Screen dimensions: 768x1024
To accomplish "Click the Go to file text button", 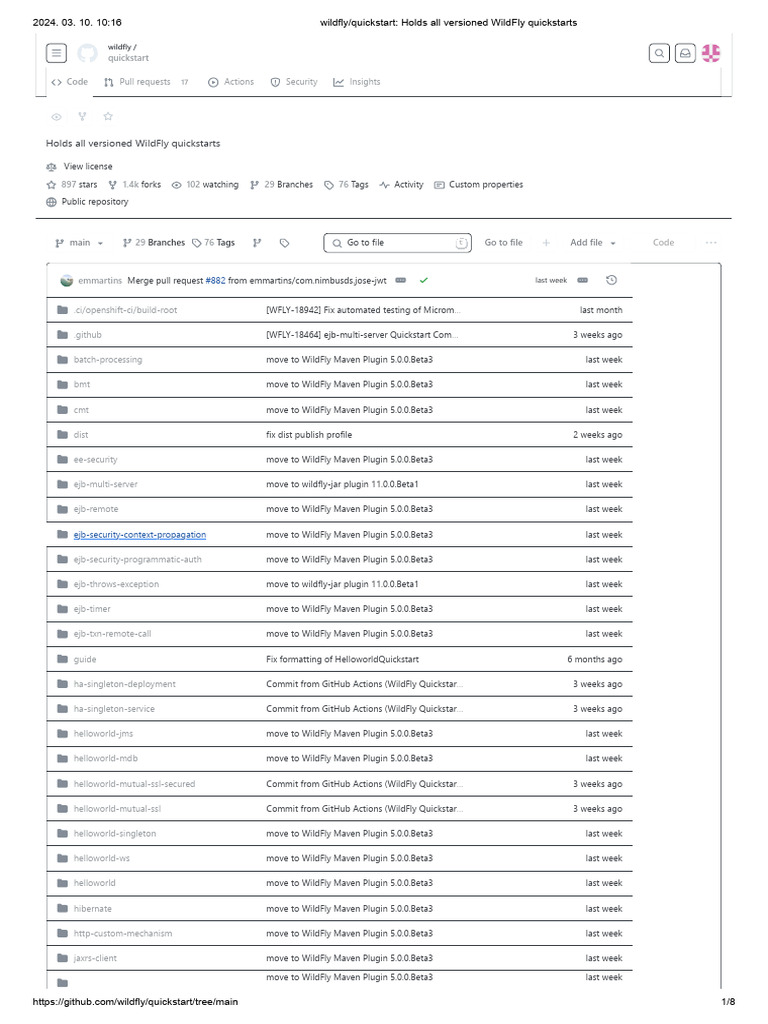I will tap(504, 243).
